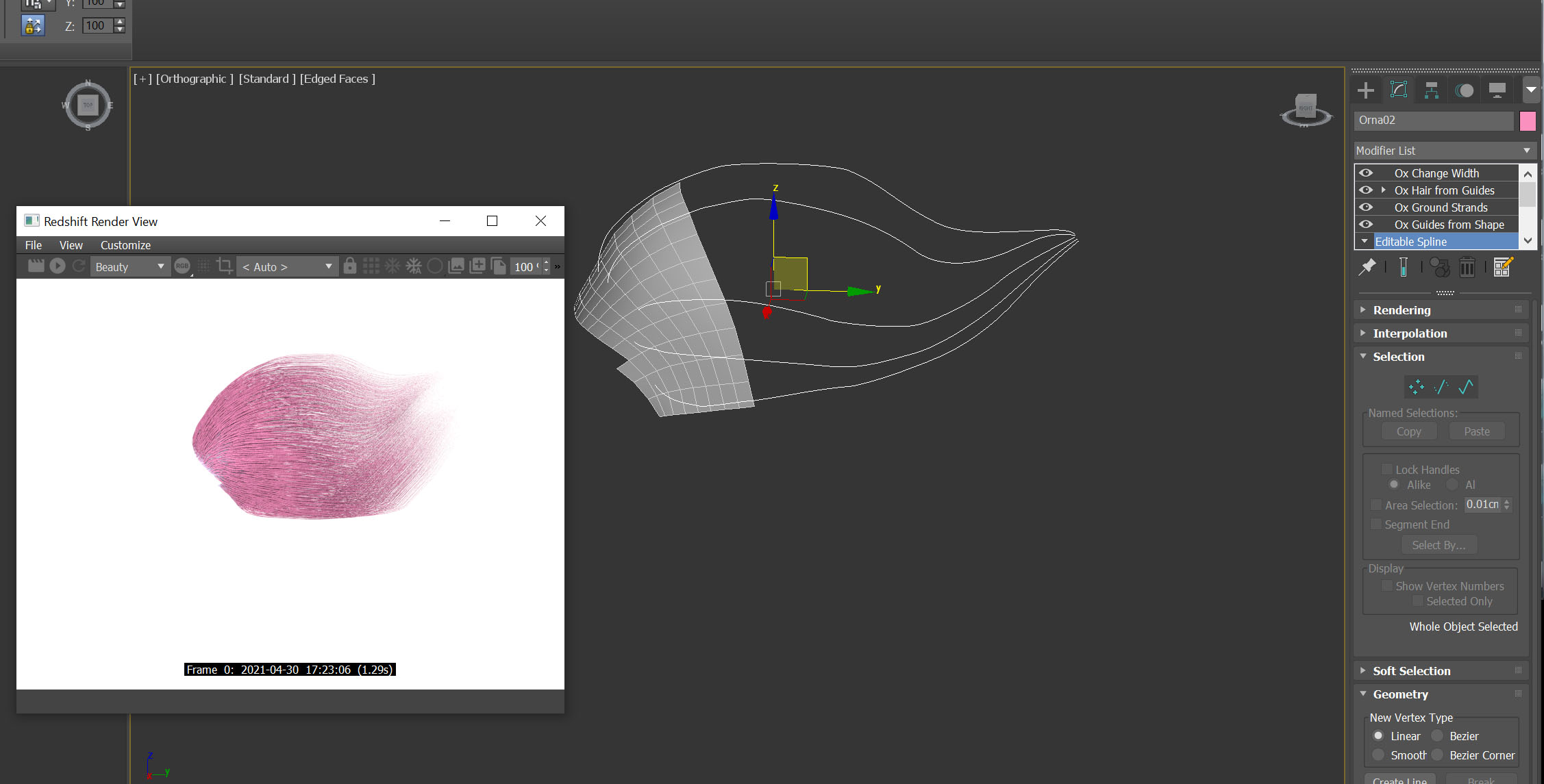Click the pin stack icon
The width and height of the screenshot is (1544, 784).
coord(1367,267)
